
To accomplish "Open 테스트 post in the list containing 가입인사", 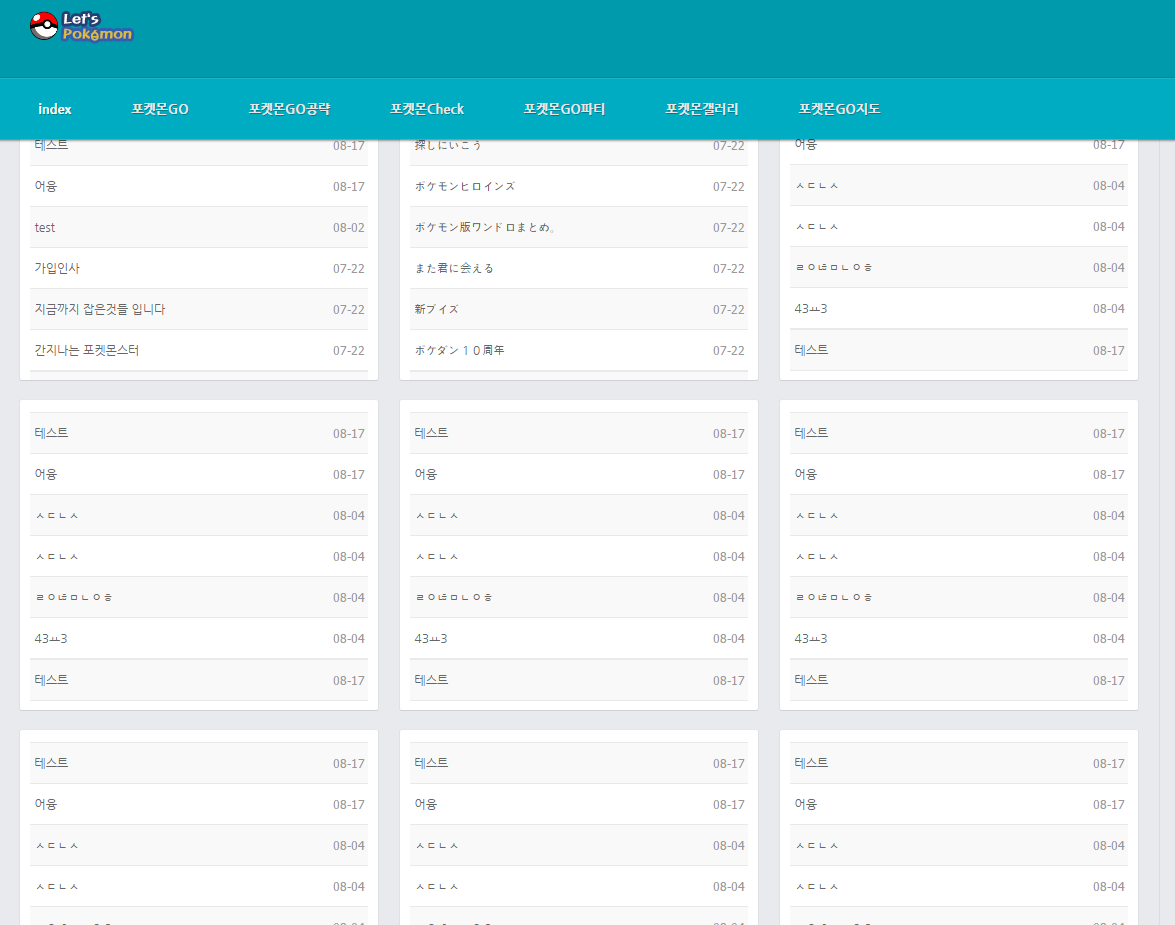I will click(x=51, y=146).
